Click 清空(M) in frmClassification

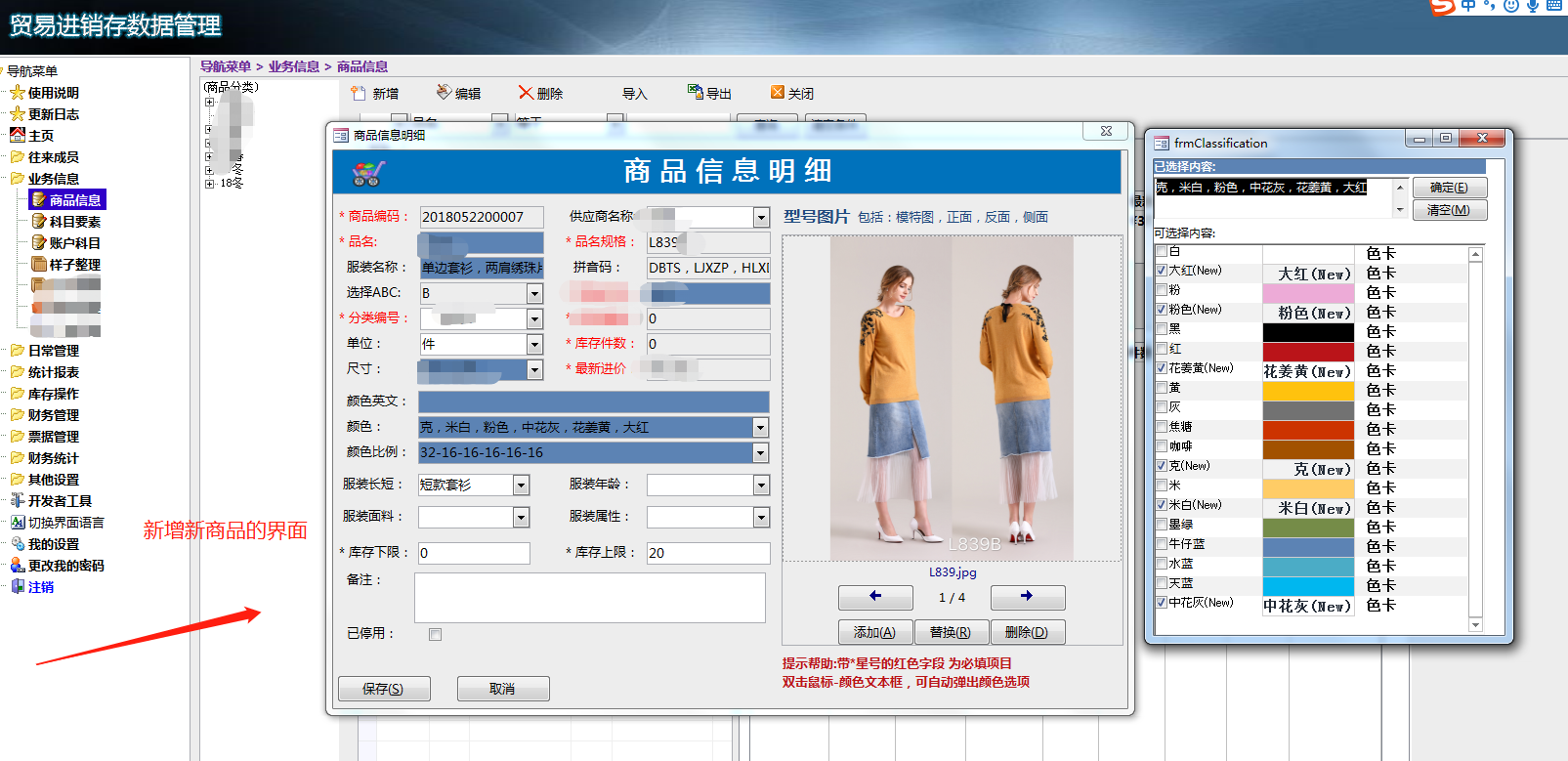(1449, 210)
